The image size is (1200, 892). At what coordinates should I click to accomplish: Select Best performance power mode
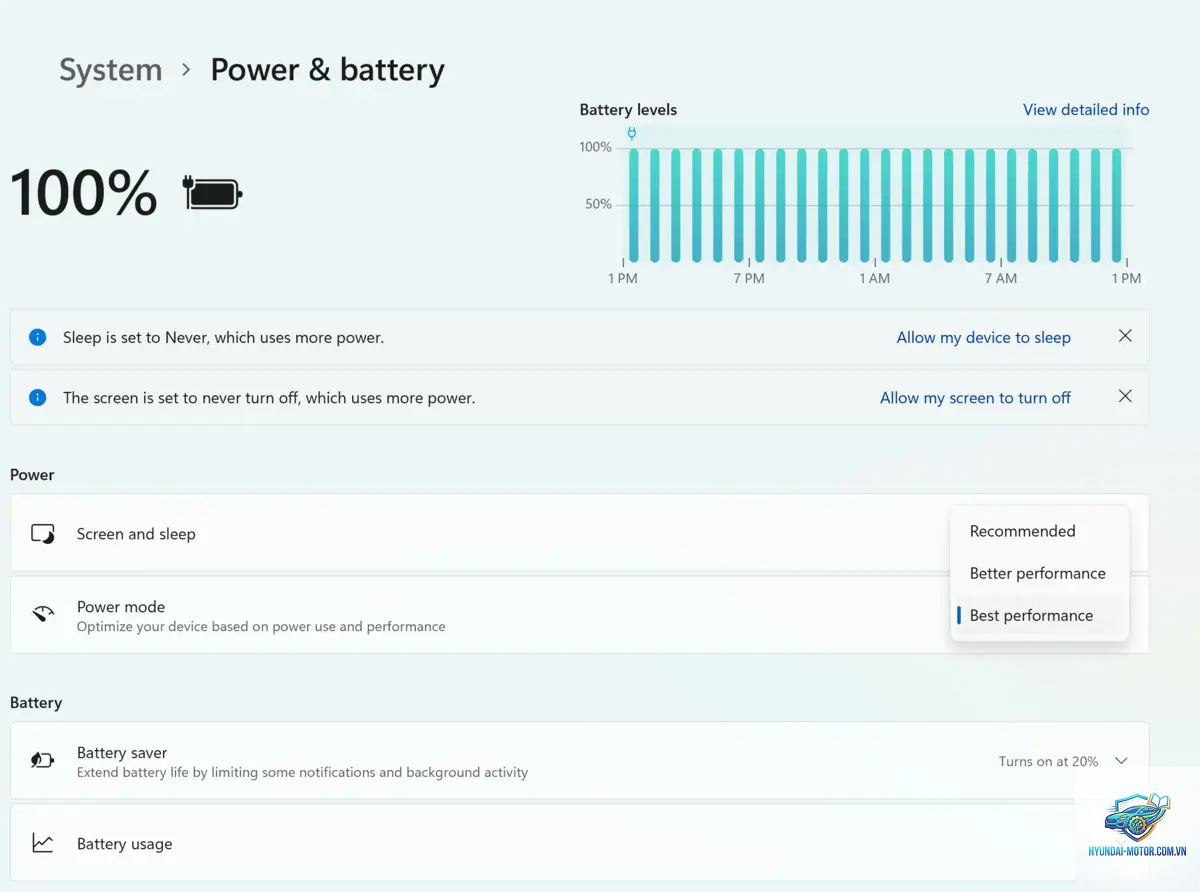point(1040,615)
